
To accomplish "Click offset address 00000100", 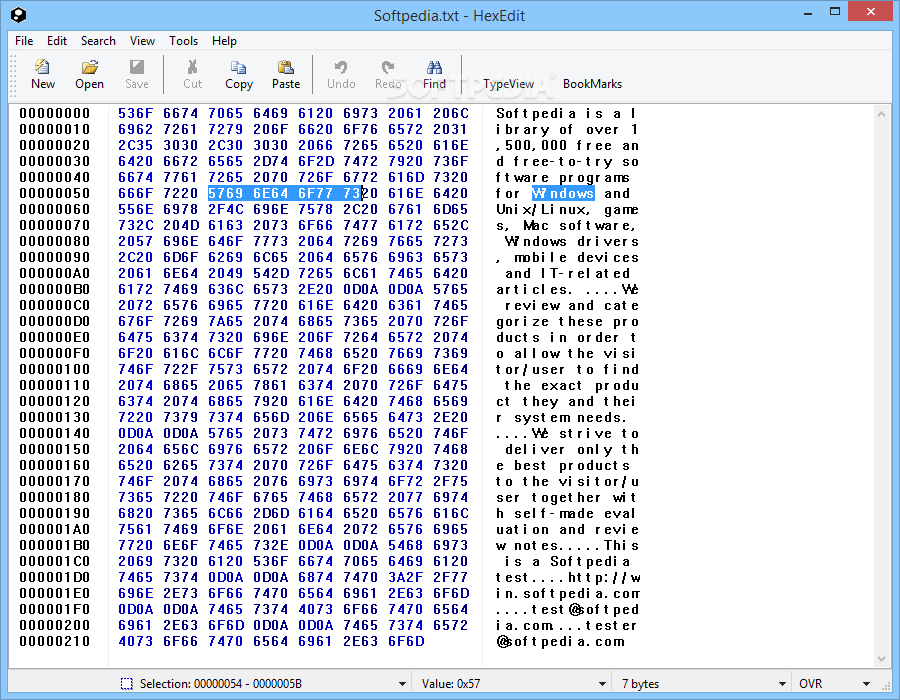I will 55,370.
